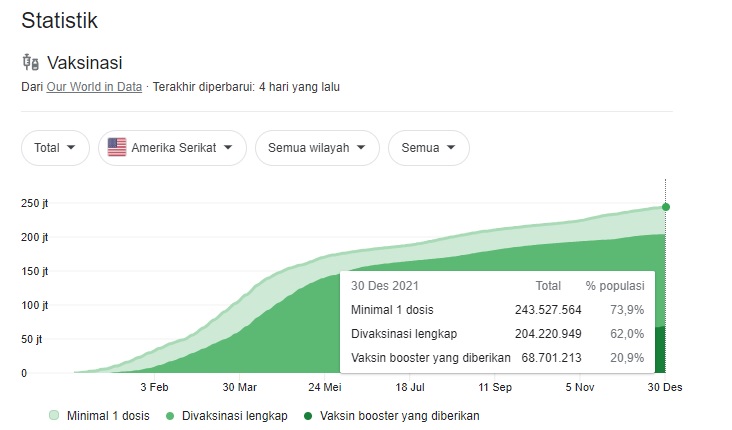Click the Vaksinasi section title
The width and height of the screenshot is (732, 430).
(85, 62)
